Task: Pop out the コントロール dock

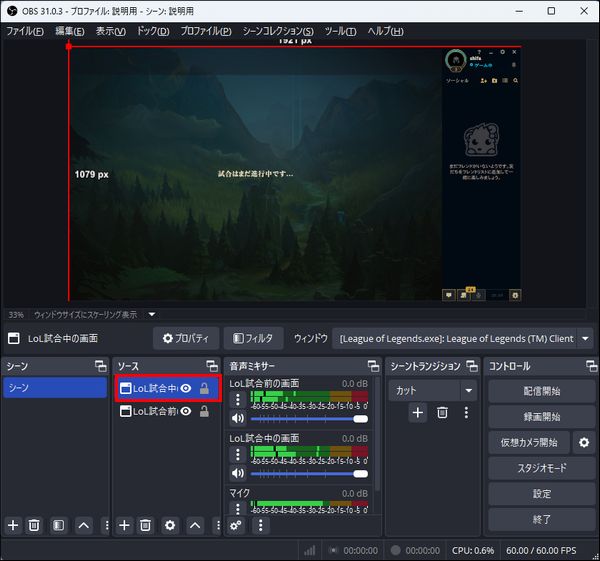Action: tap(592, 366)
